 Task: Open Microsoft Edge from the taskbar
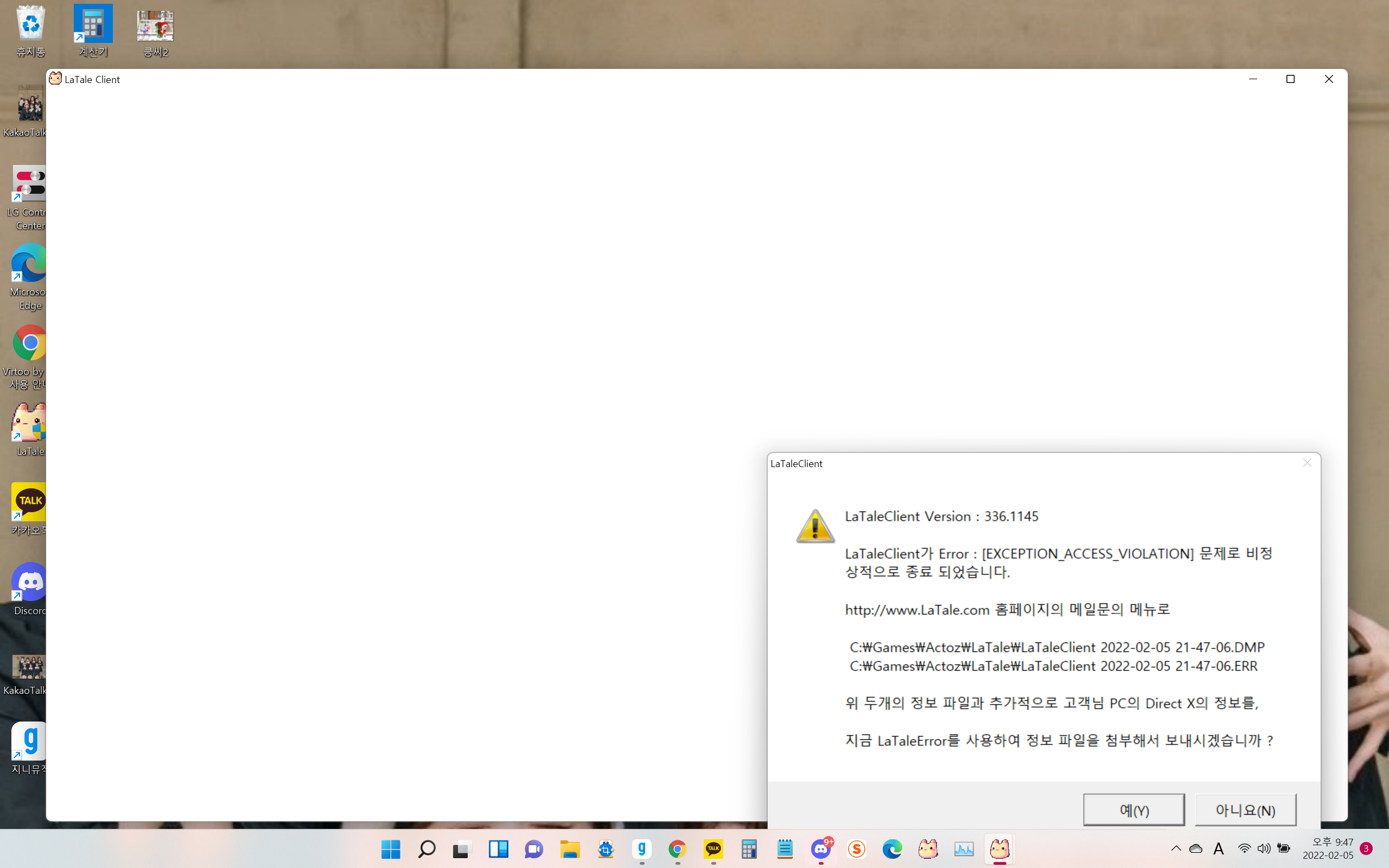coord(892,849)
